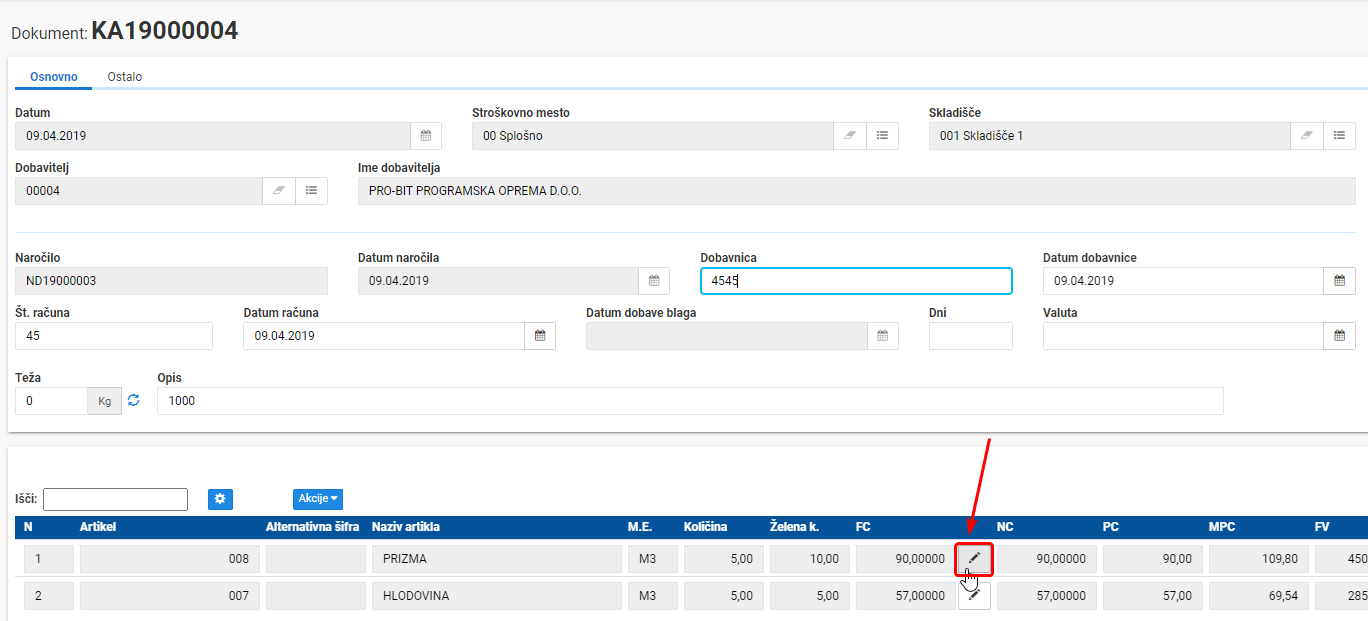Open calendar for Datum računa

click(x=540, y=336)
